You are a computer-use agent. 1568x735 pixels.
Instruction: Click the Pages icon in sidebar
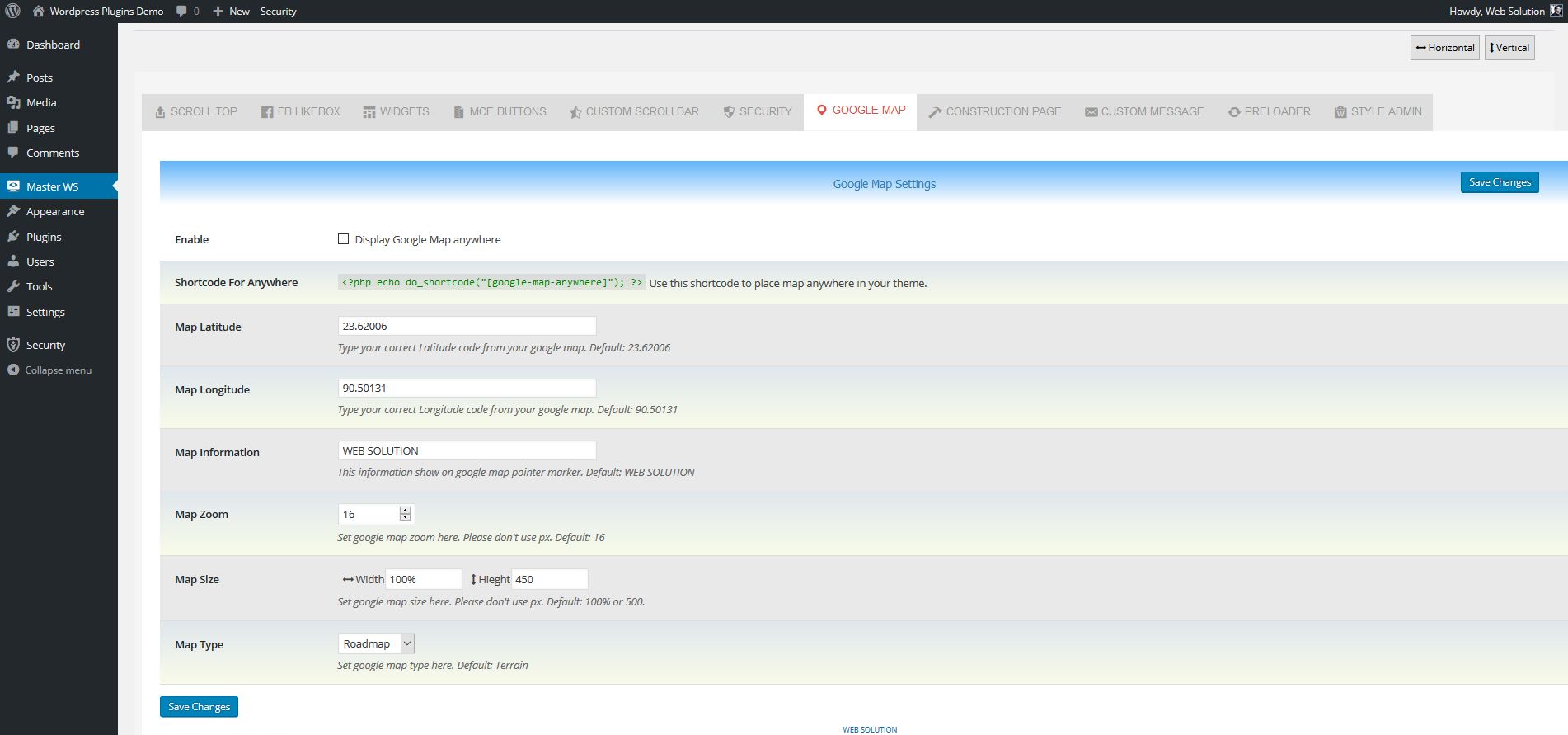13,128
